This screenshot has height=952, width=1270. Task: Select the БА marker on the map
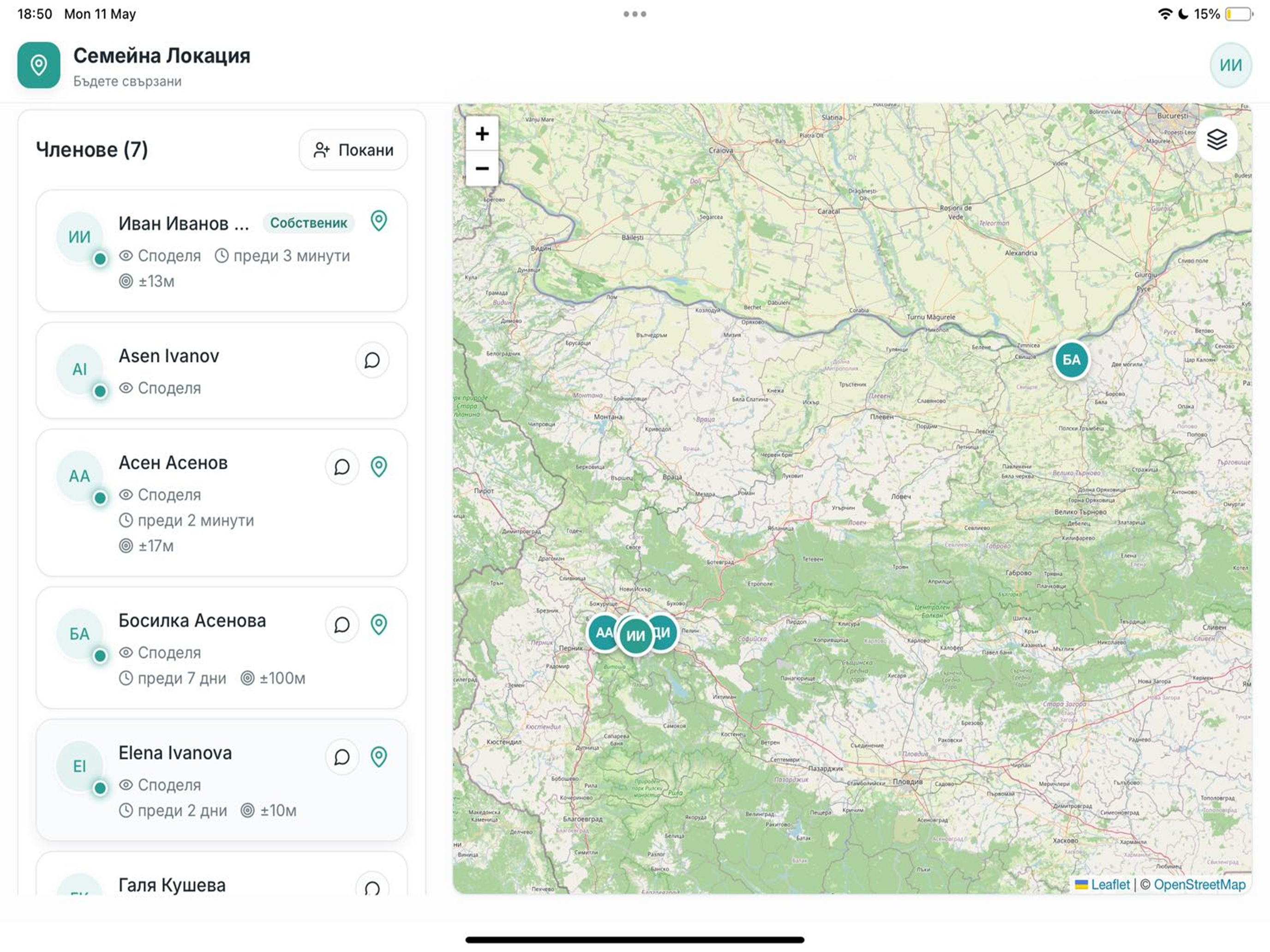tap(1072, 360)
